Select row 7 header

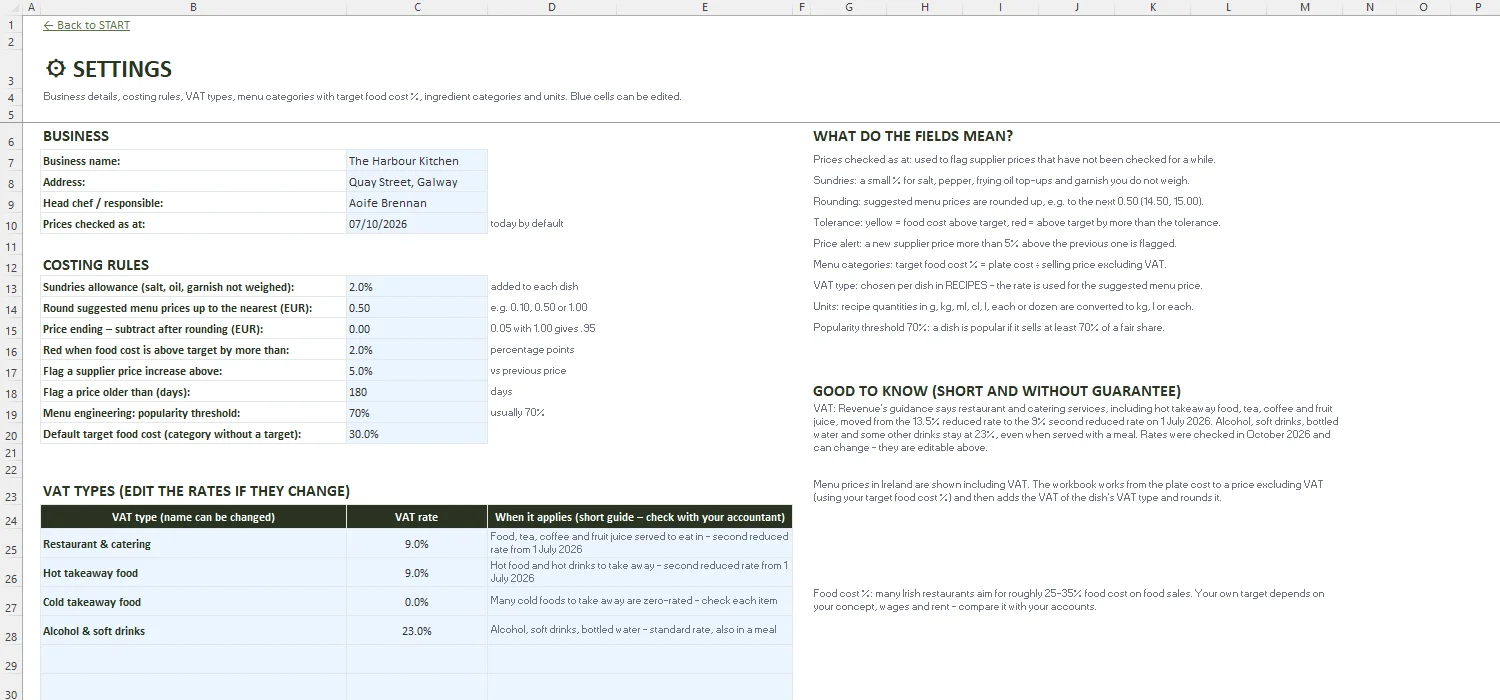(x=11, y=162)
